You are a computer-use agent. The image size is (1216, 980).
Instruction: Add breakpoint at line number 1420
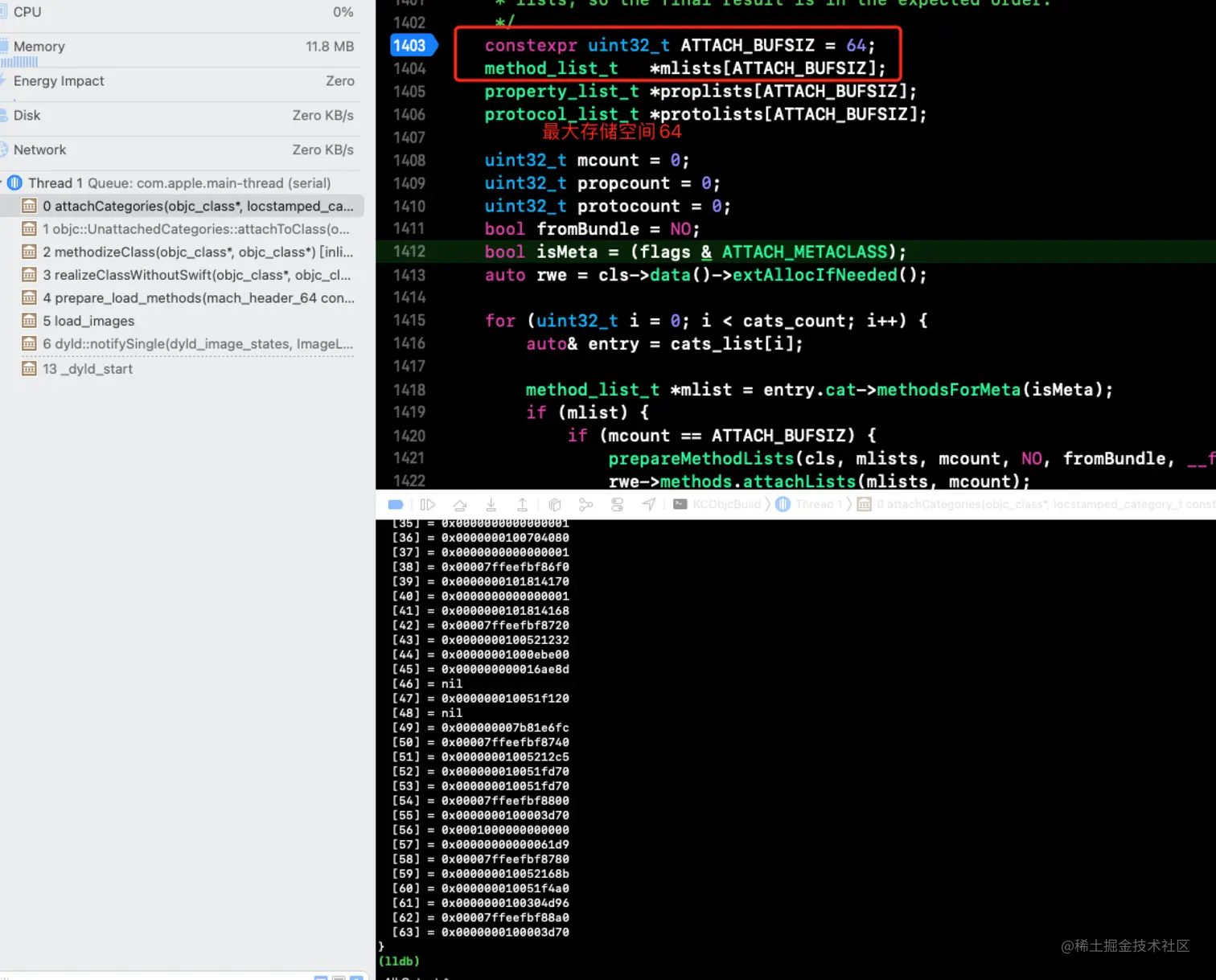pos(409,436)
